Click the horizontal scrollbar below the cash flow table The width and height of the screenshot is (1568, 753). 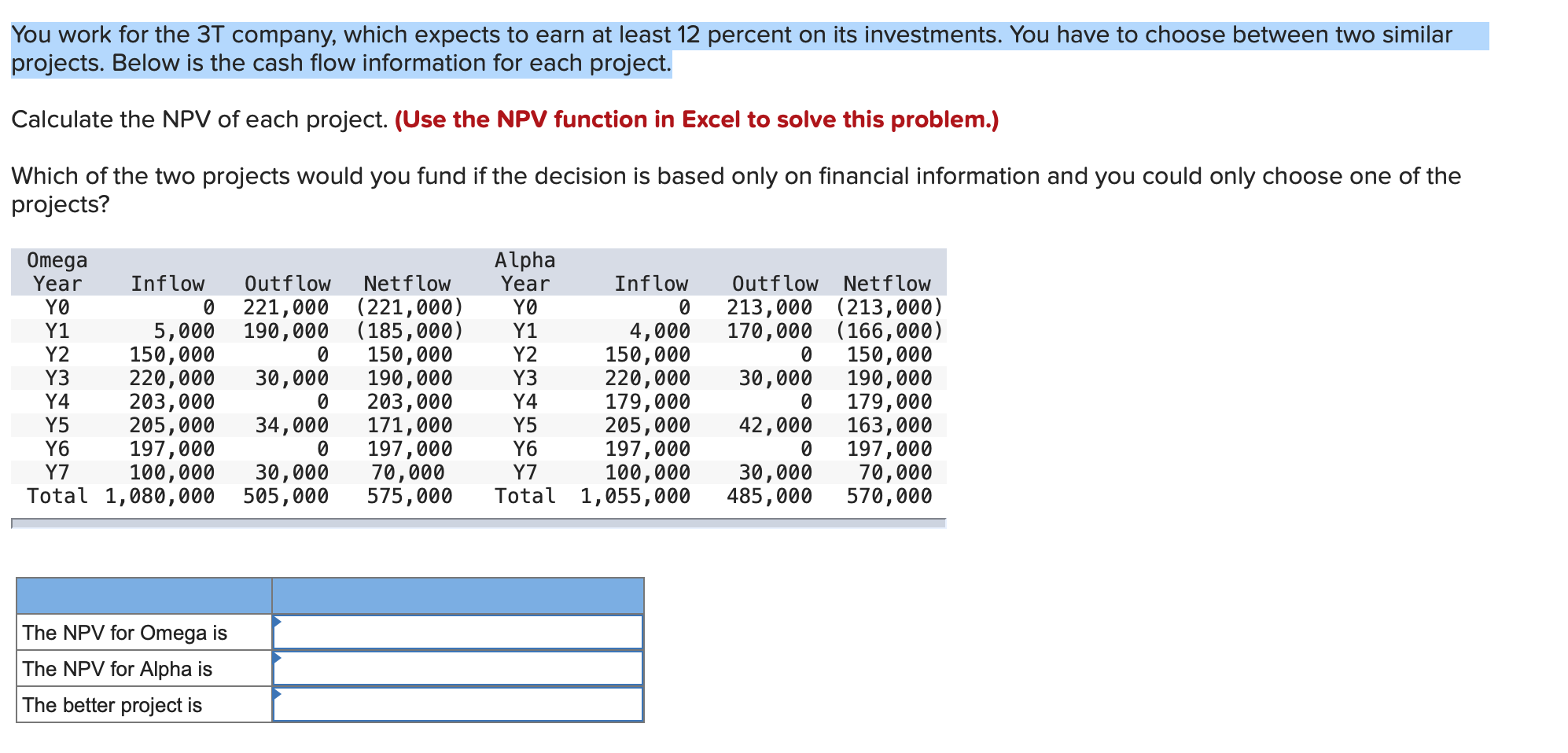pyautogui.click(x=478, y=523)
